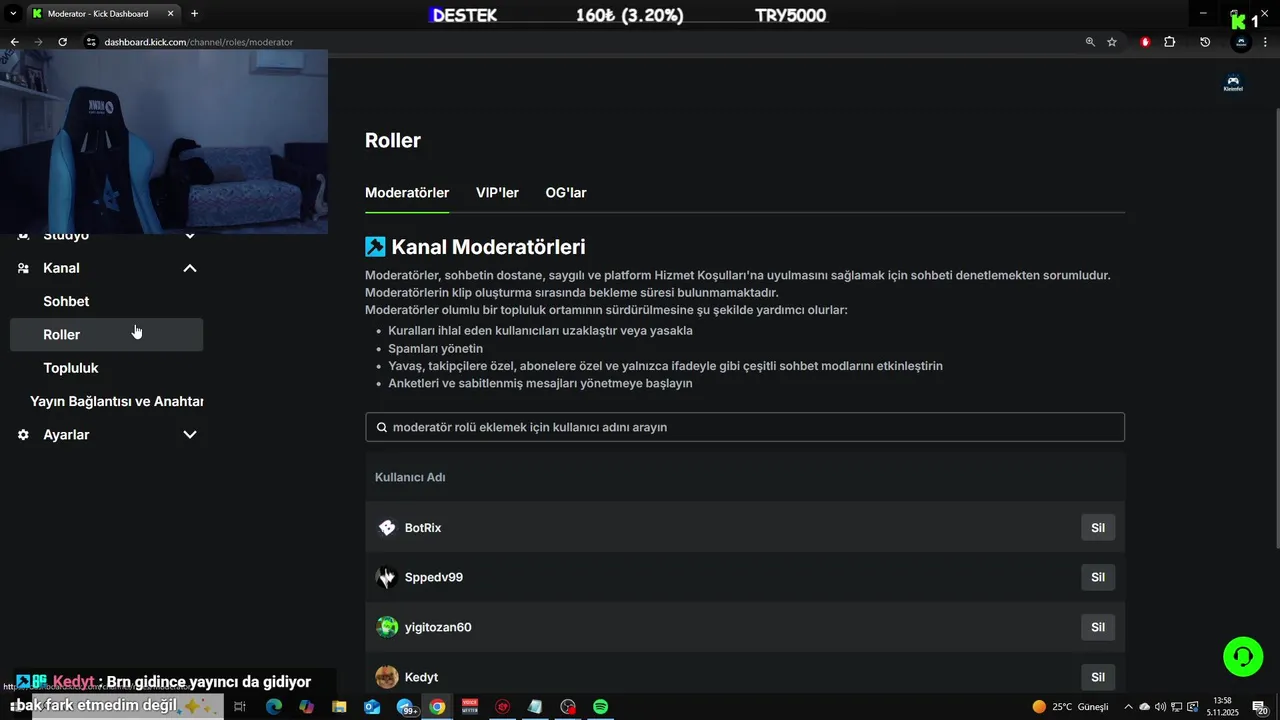
Task: Click the username yigitozan60
Action: click(x=438, y=627)
